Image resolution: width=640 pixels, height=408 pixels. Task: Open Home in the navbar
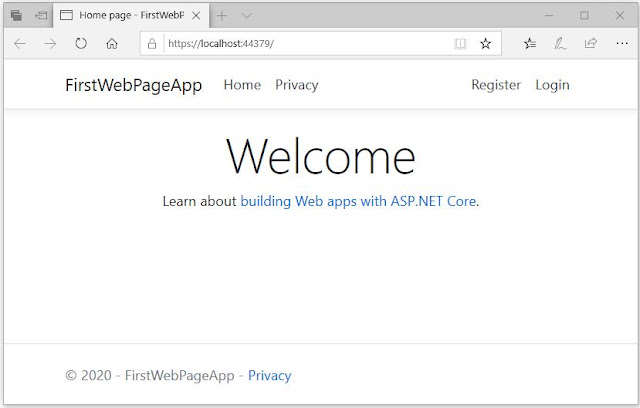pos(242,85)
